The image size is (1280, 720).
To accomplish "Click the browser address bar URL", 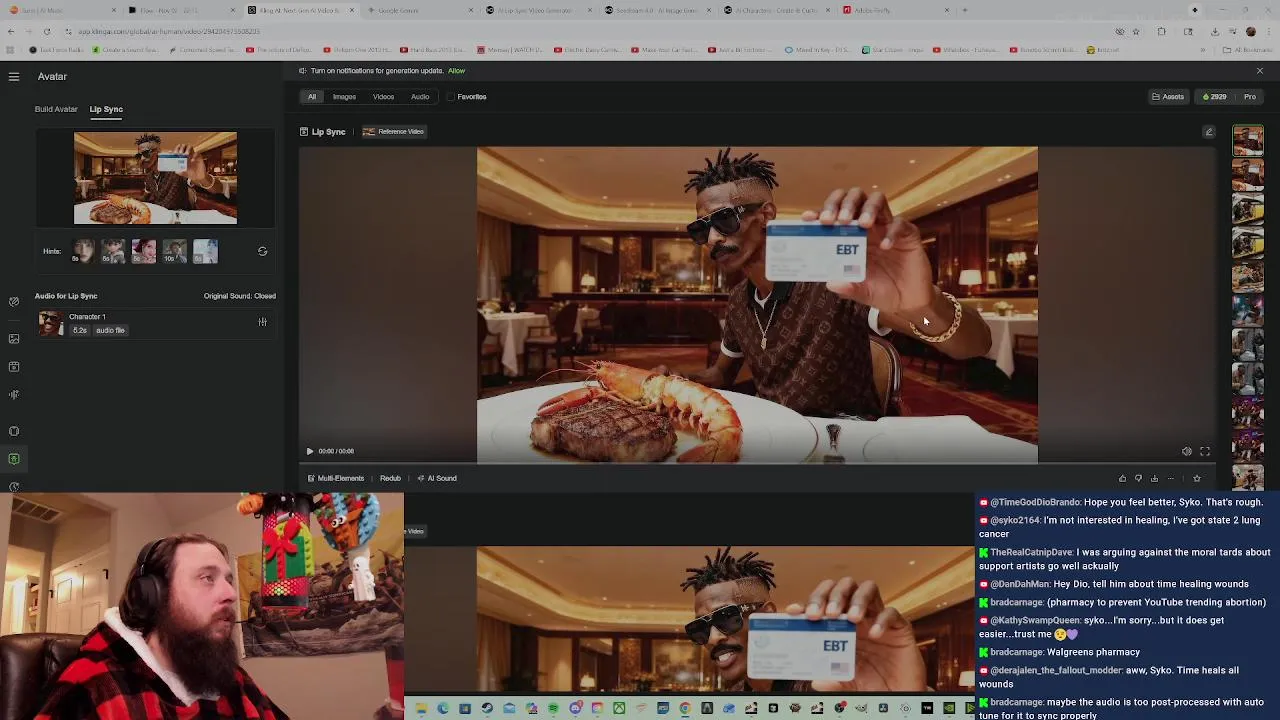I will click(x=168, y=31).
